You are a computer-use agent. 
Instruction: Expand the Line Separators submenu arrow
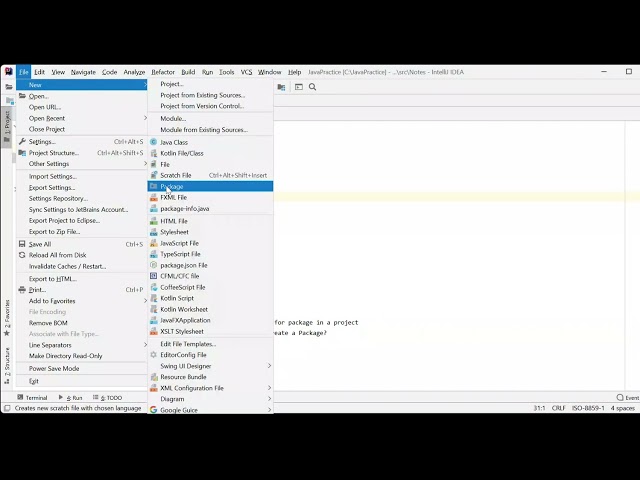[145, 345]
